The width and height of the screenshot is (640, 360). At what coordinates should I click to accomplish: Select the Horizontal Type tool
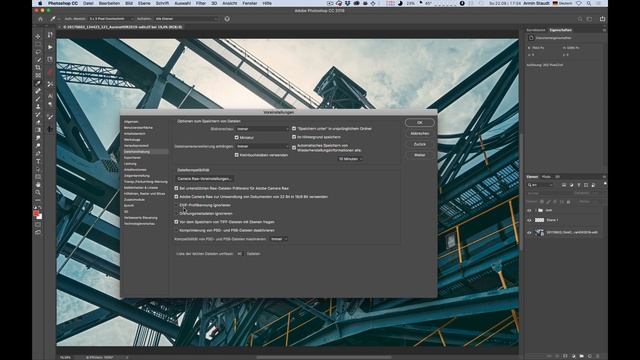(x=38, y=161)
